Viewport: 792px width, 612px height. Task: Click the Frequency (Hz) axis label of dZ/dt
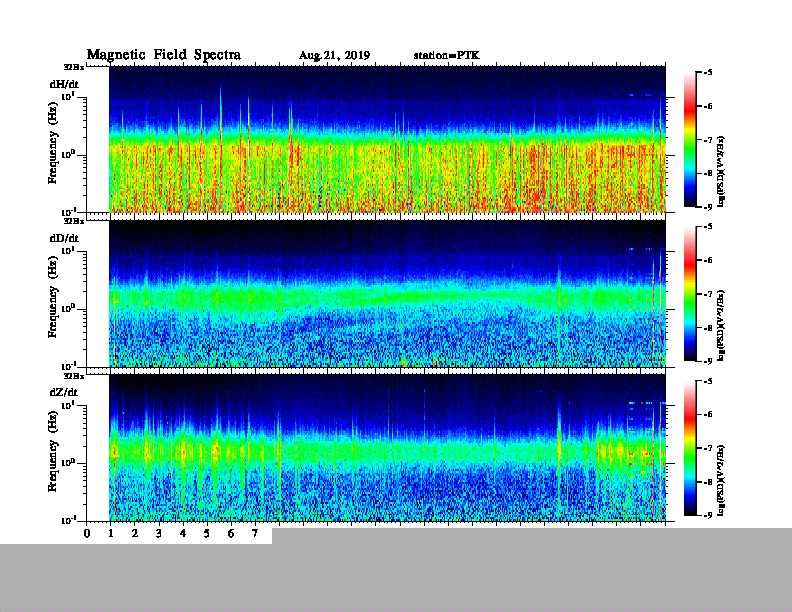point(53,451)
